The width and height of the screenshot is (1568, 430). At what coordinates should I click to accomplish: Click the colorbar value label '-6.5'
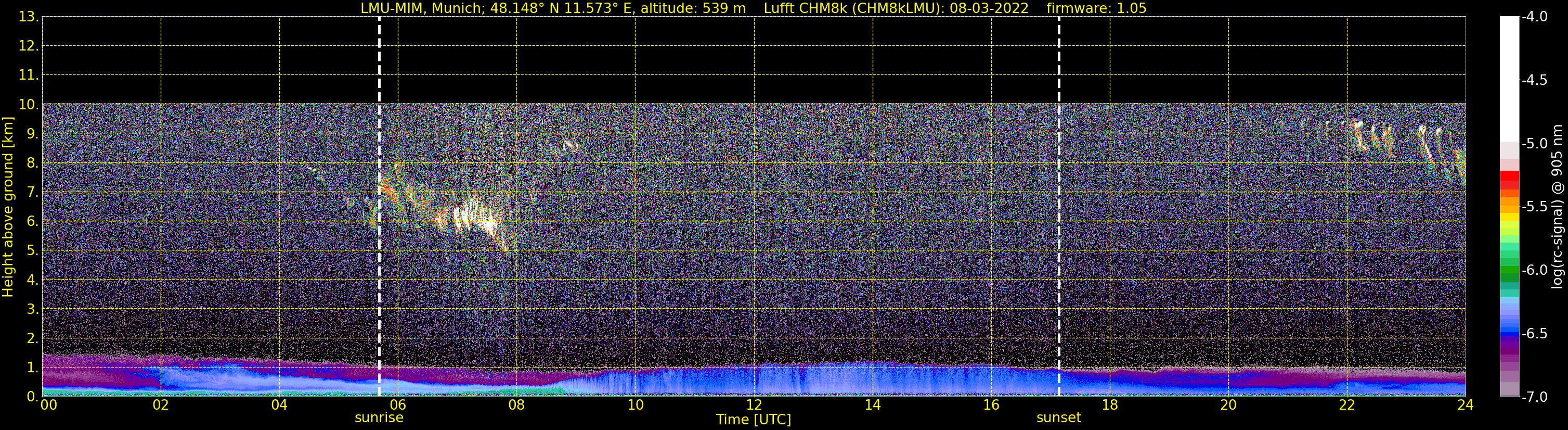point(1535,334)
